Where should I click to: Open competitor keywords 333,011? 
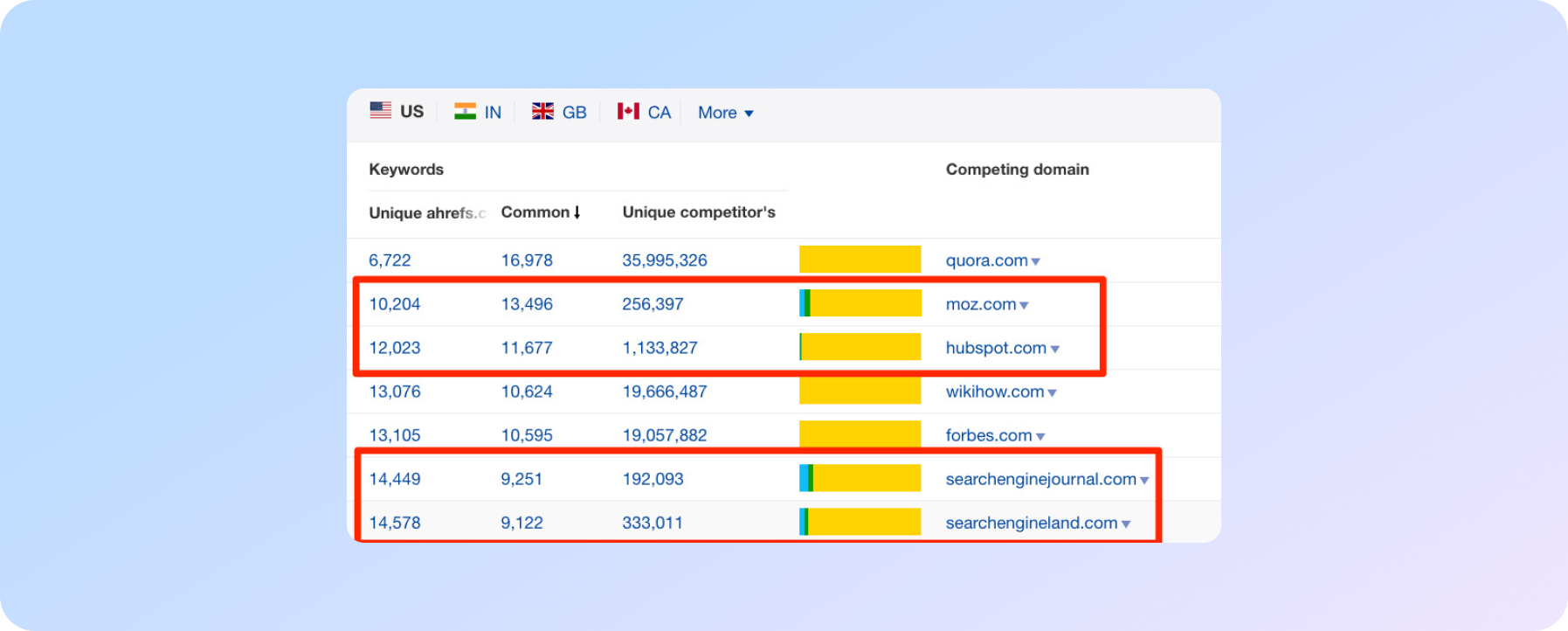click(x=653, y=523)
